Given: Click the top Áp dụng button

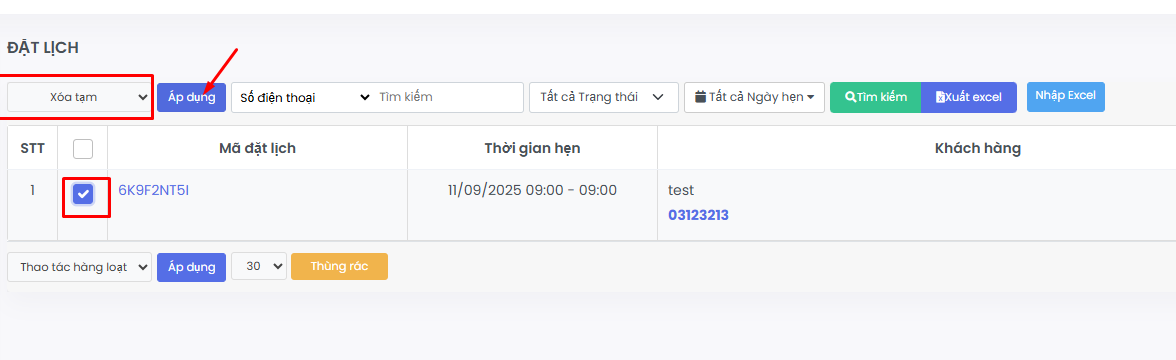Looking at the screenshot, I should click(191, 98).
